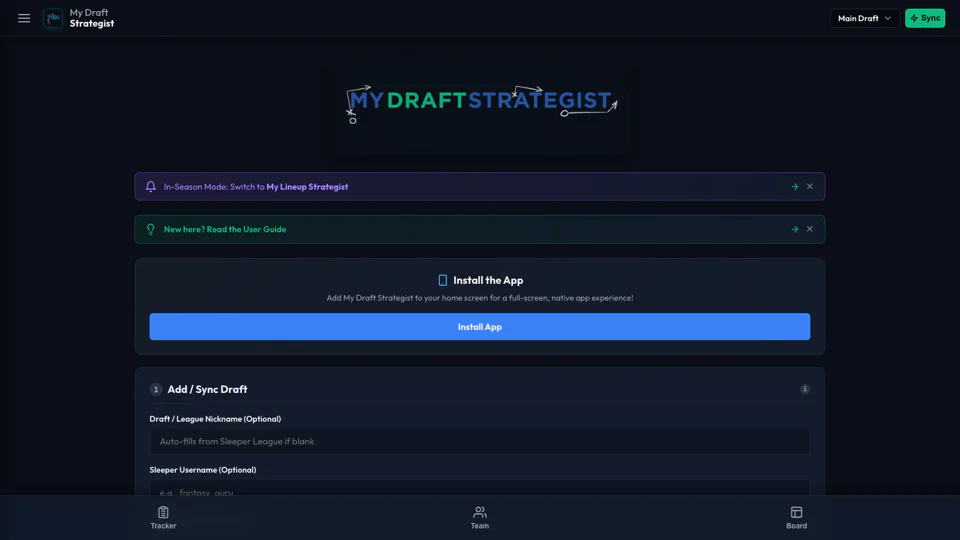Follow the In-Season Mode banner arrow
Image resolution: width=960 pixels, height=540 pixels.
tap(795, 187)
